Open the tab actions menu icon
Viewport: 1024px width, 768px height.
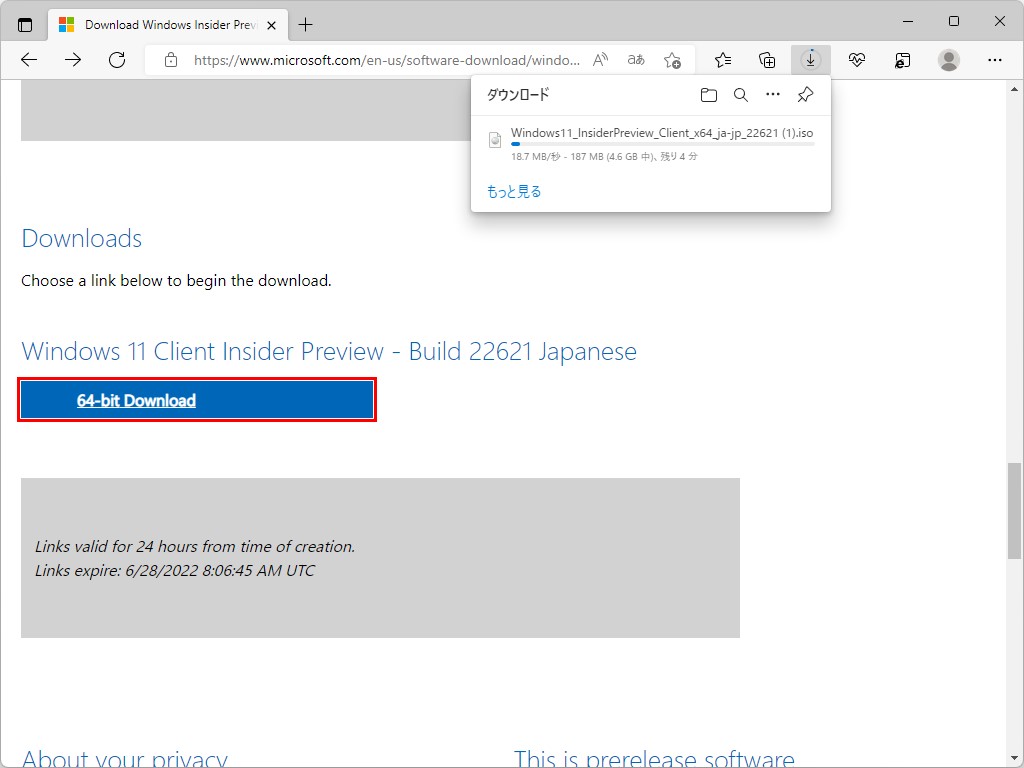point(25,25)
